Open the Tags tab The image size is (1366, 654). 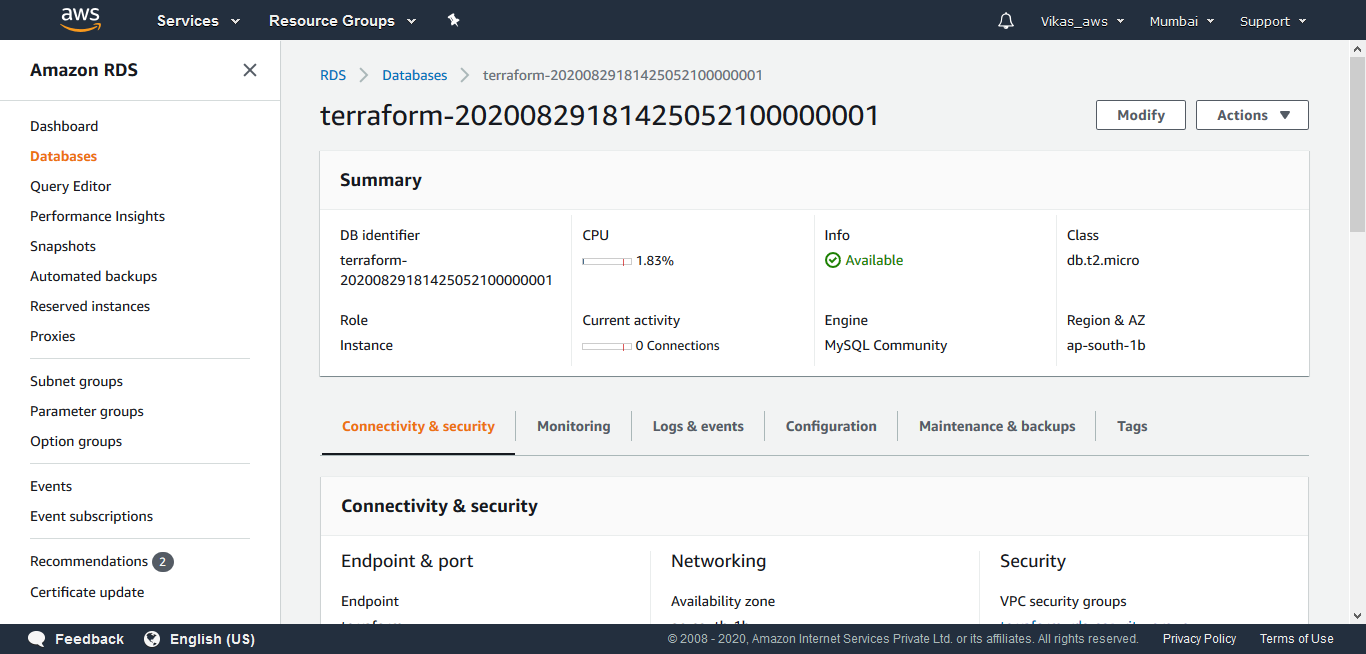point(1132,426)
